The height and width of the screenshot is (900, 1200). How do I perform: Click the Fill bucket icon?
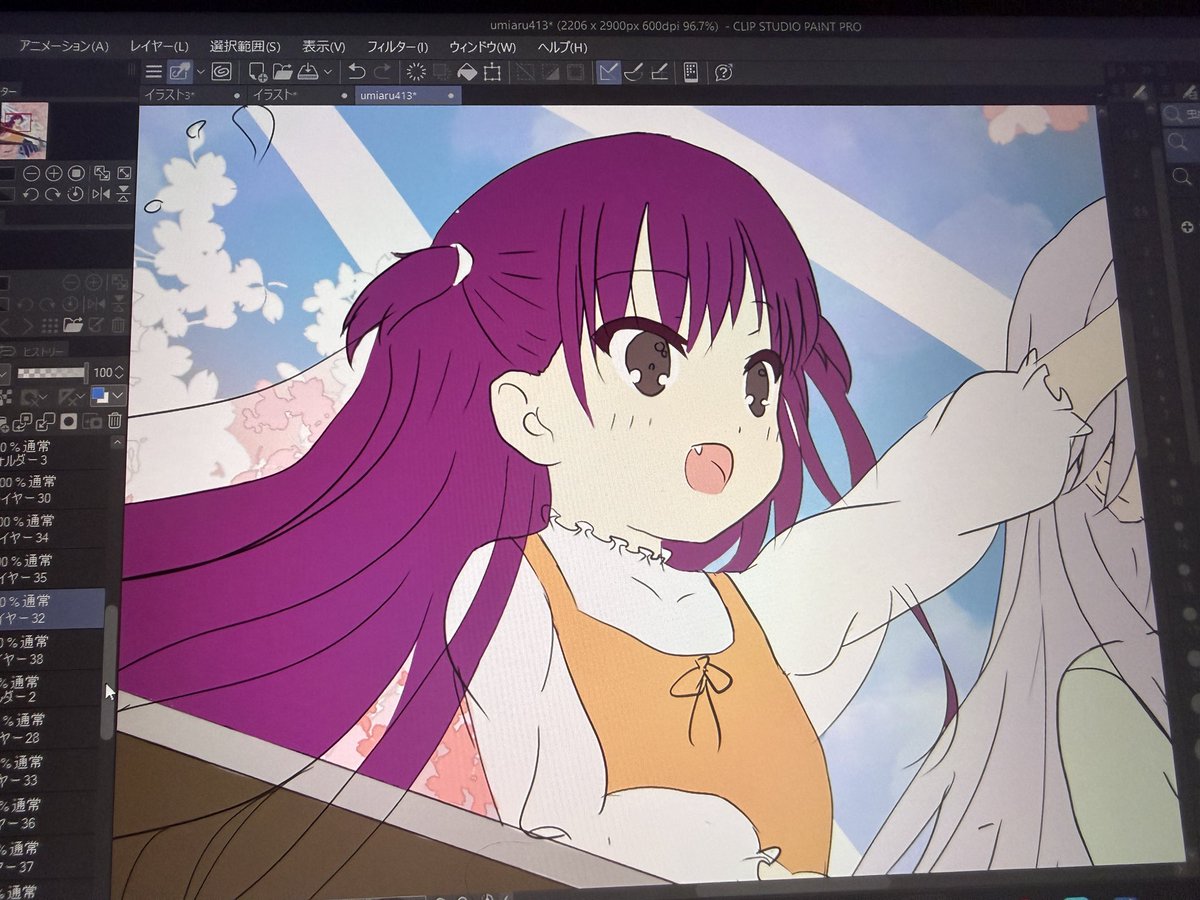[467, 72]
